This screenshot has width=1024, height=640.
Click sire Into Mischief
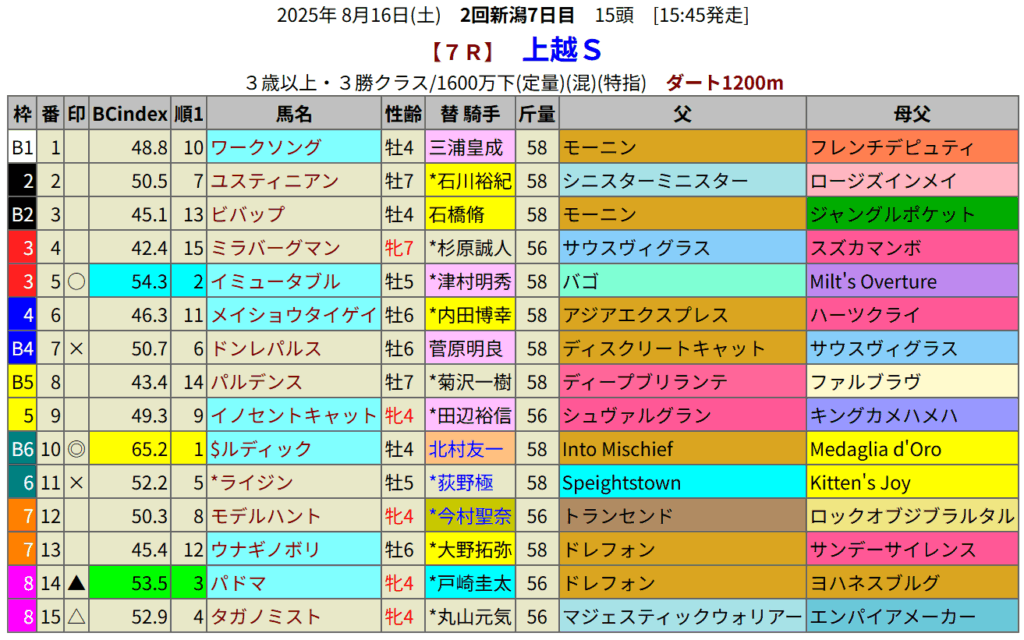618,449
